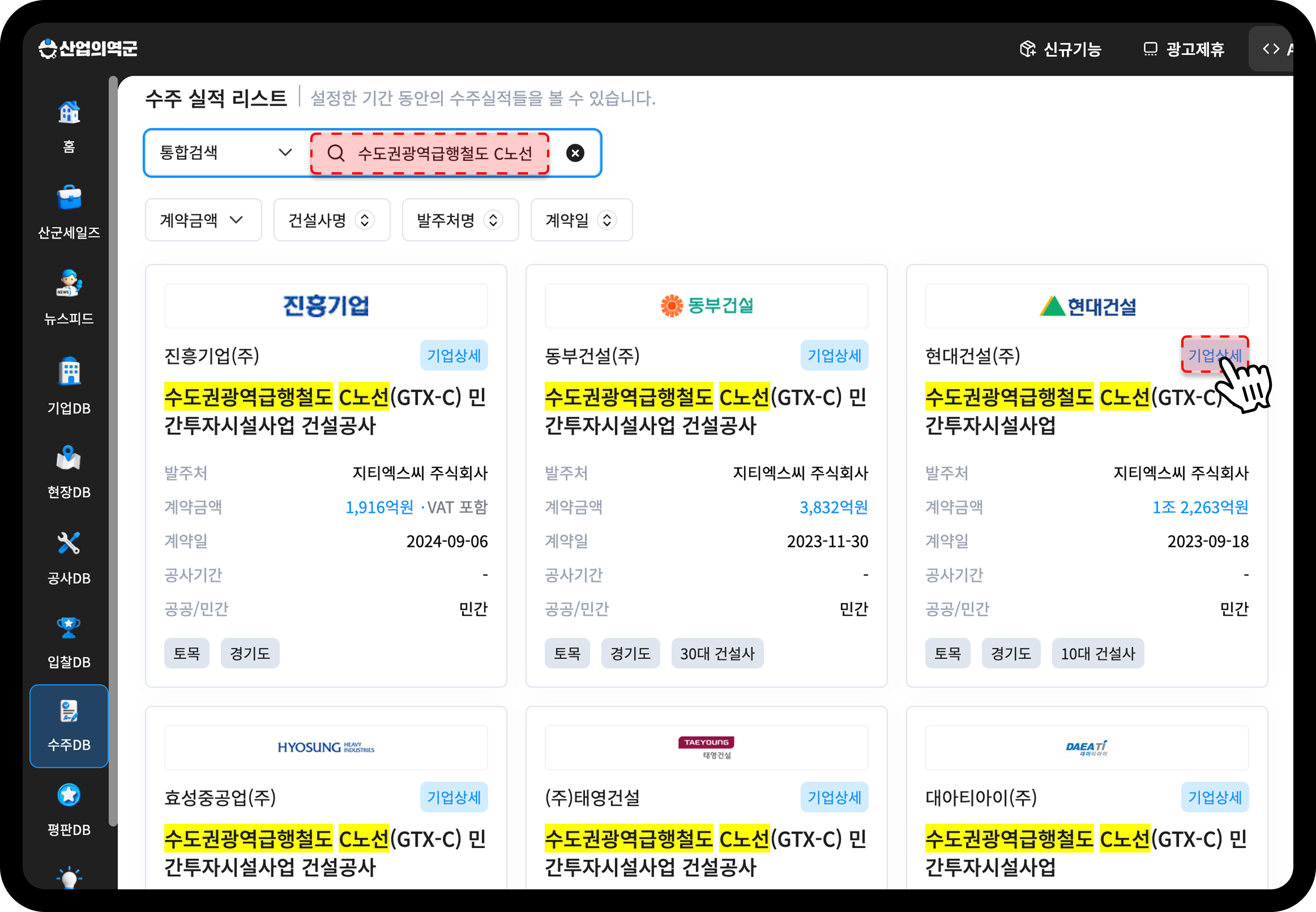Sort by 계약일

tap(581, 220)
